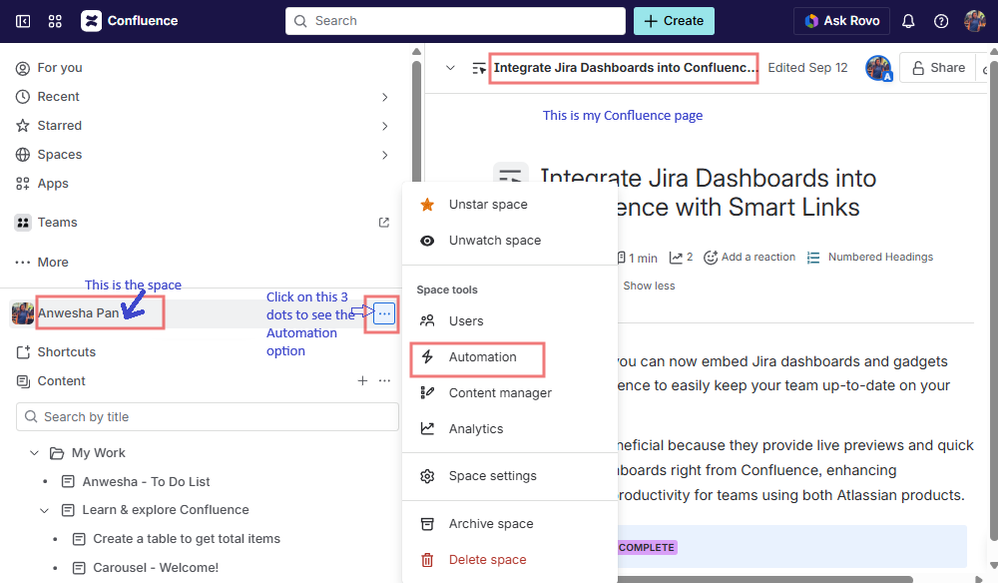Click Add a reaction

[x=749, y=257]
